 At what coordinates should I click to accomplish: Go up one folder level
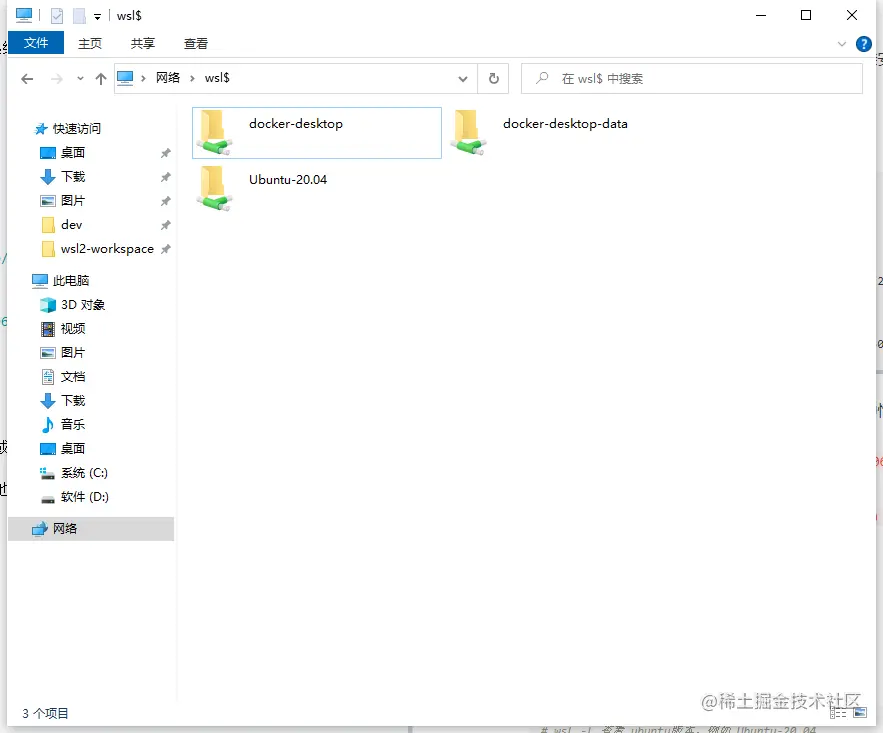pyautogui.click(x=101, y=79)
